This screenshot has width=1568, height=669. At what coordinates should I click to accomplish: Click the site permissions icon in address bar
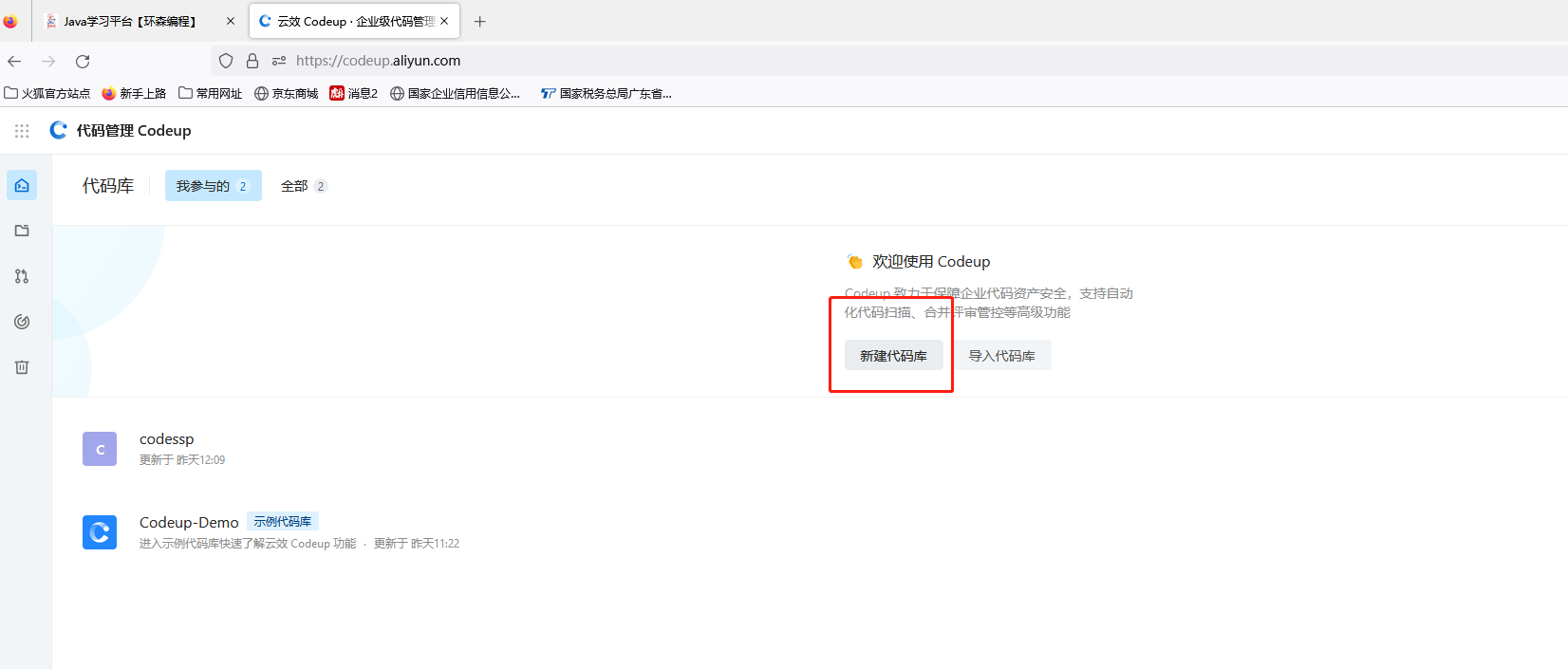[x=279, y=61]
